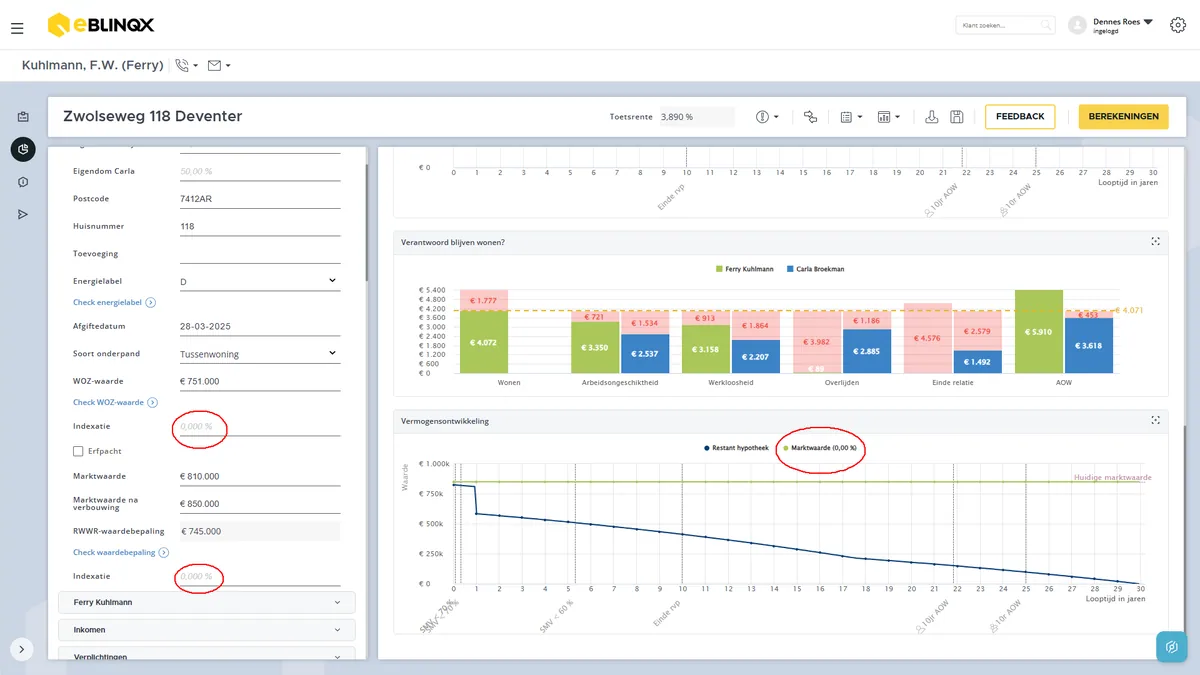Maximize the Verantwoord blijven wonen chart

pyautogui.click(x=1155, y=242)
